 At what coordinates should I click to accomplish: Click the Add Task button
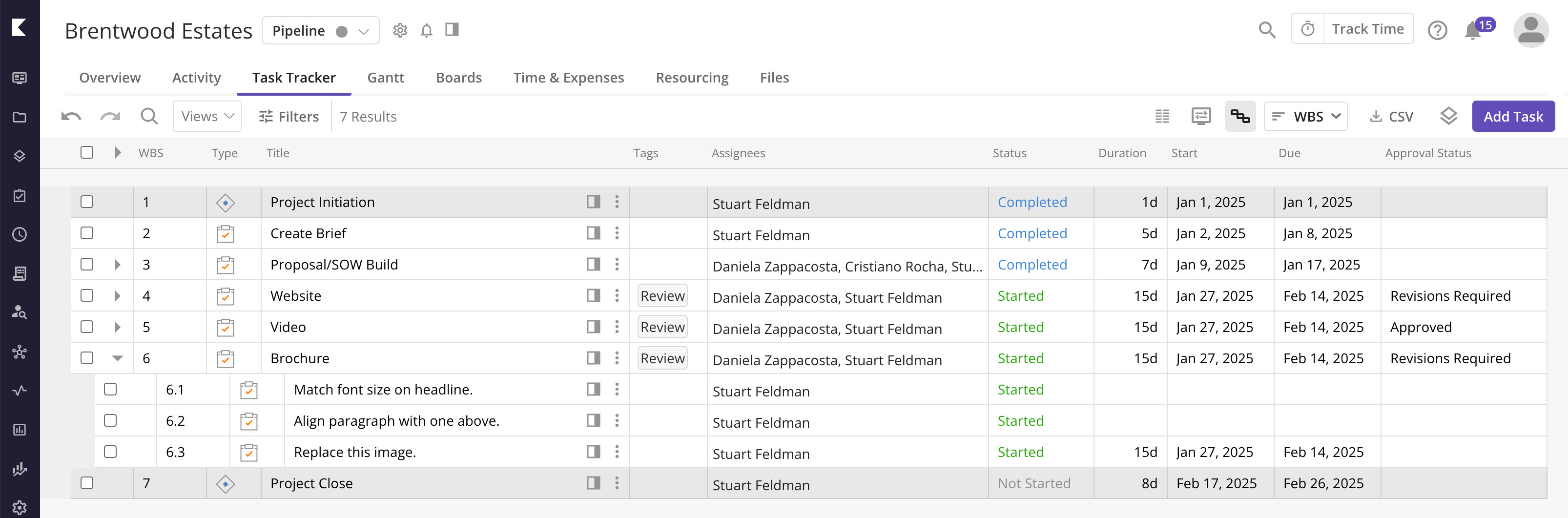[1513, 116]
